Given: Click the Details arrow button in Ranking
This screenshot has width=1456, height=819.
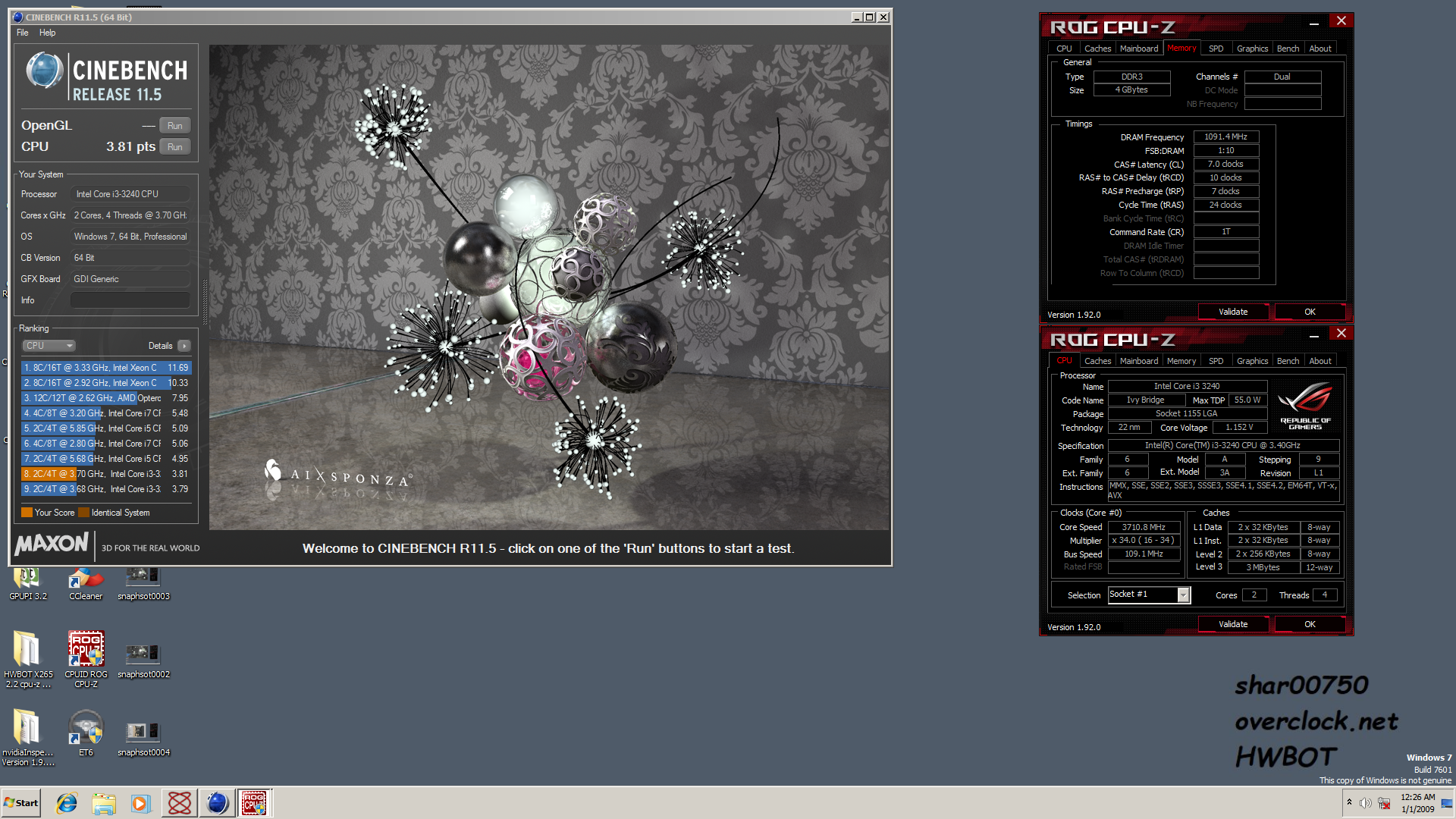Looking at the screenshot, I should coord(184,346).
